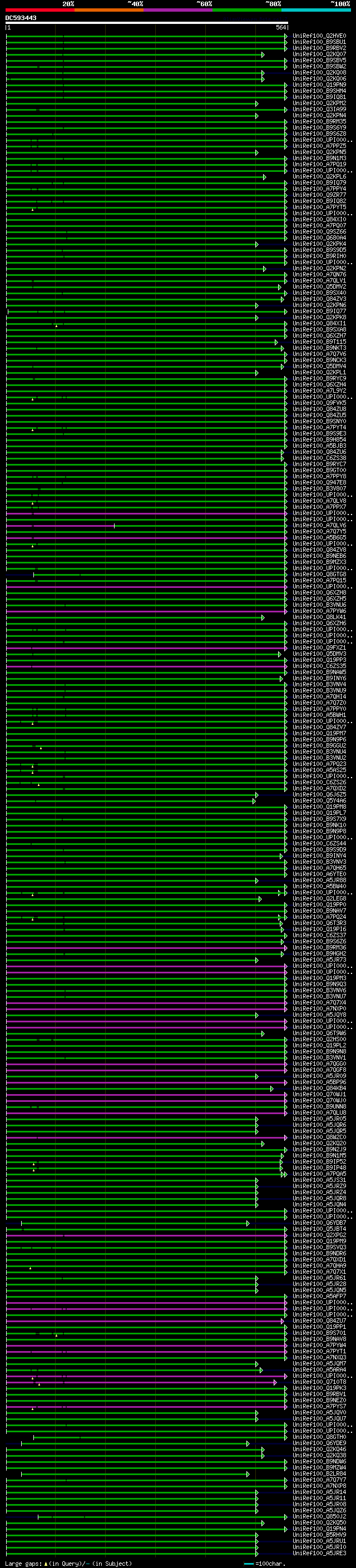Click the cyan ~100% identity legend bar
Screen dimensions: 356x1568
pyautogui.click(x=315, y=10)
